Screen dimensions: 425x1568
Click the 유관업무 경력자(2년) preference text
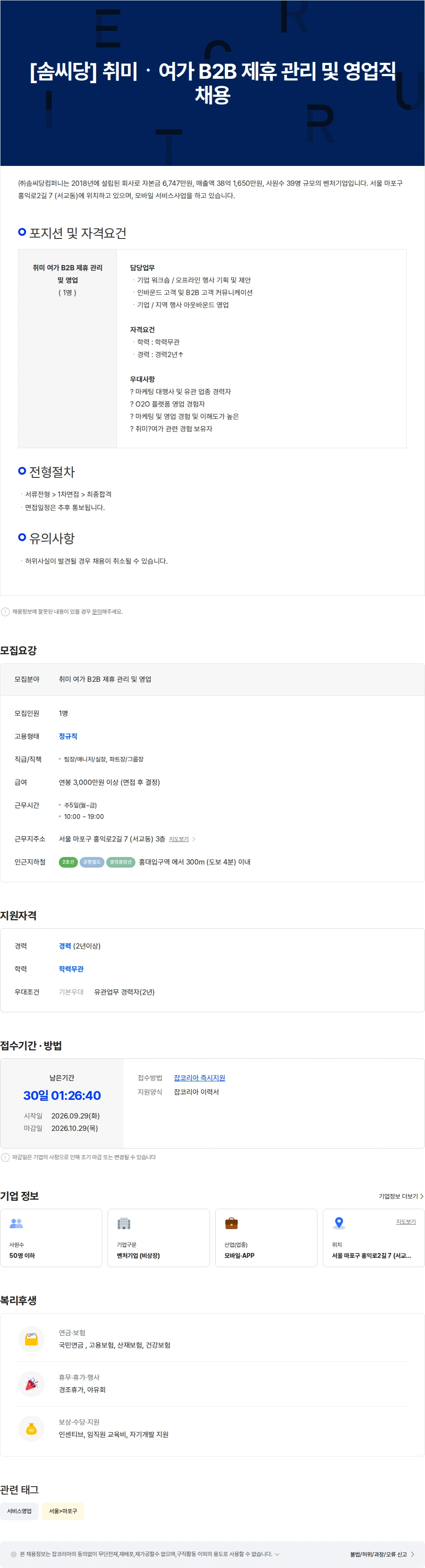pyautogui.click(x=124, y=992)
